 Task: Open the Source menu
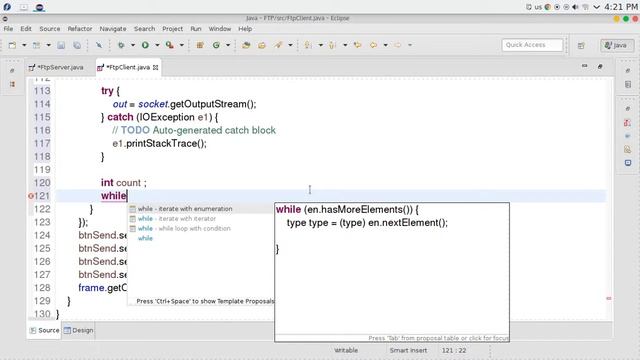[x=50, y=29]
